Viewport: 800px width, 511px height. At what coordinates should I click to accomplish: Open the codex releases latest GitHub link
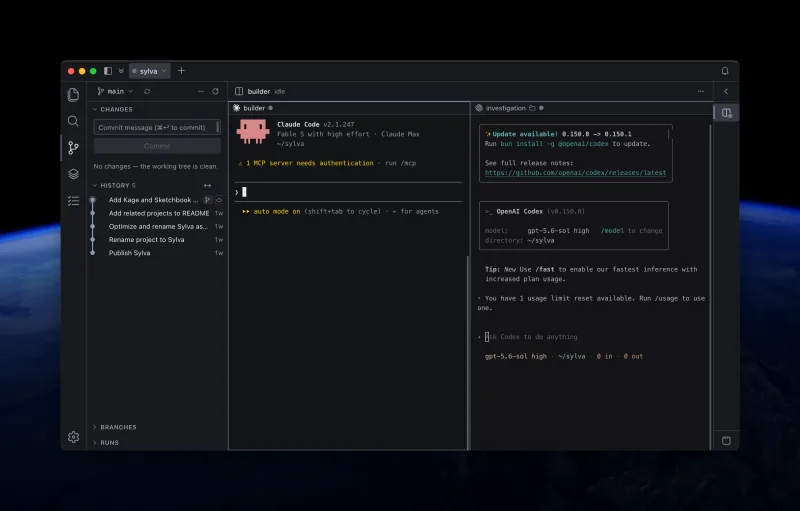575,173
